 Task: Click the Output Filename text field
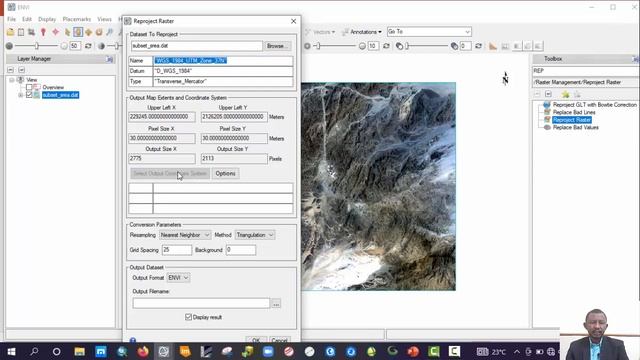(x=201, y=303)
